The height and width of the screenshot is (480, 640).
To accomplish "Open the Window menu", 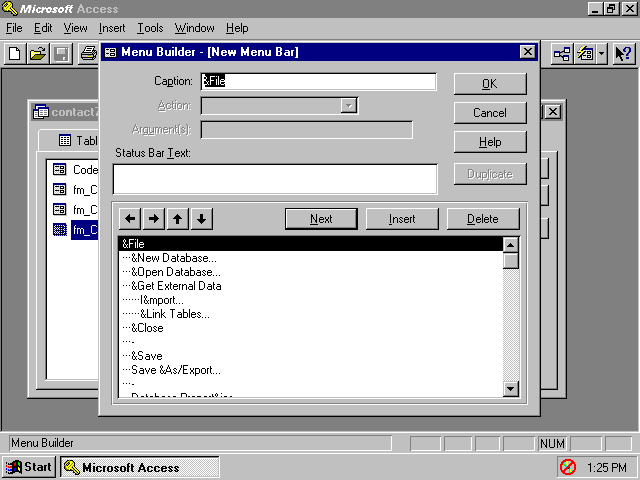I will click(x=195, y=28).
